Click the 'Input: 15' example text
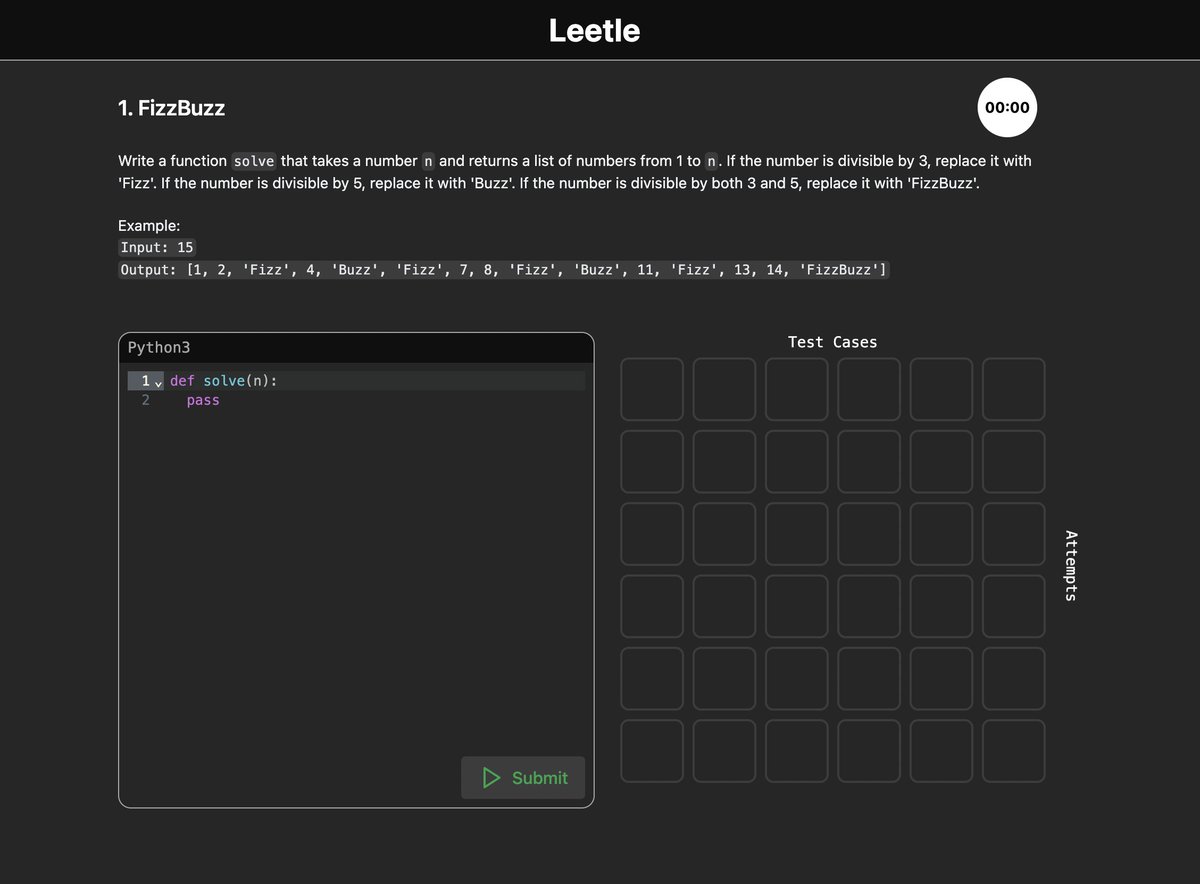 coord(157,247)
